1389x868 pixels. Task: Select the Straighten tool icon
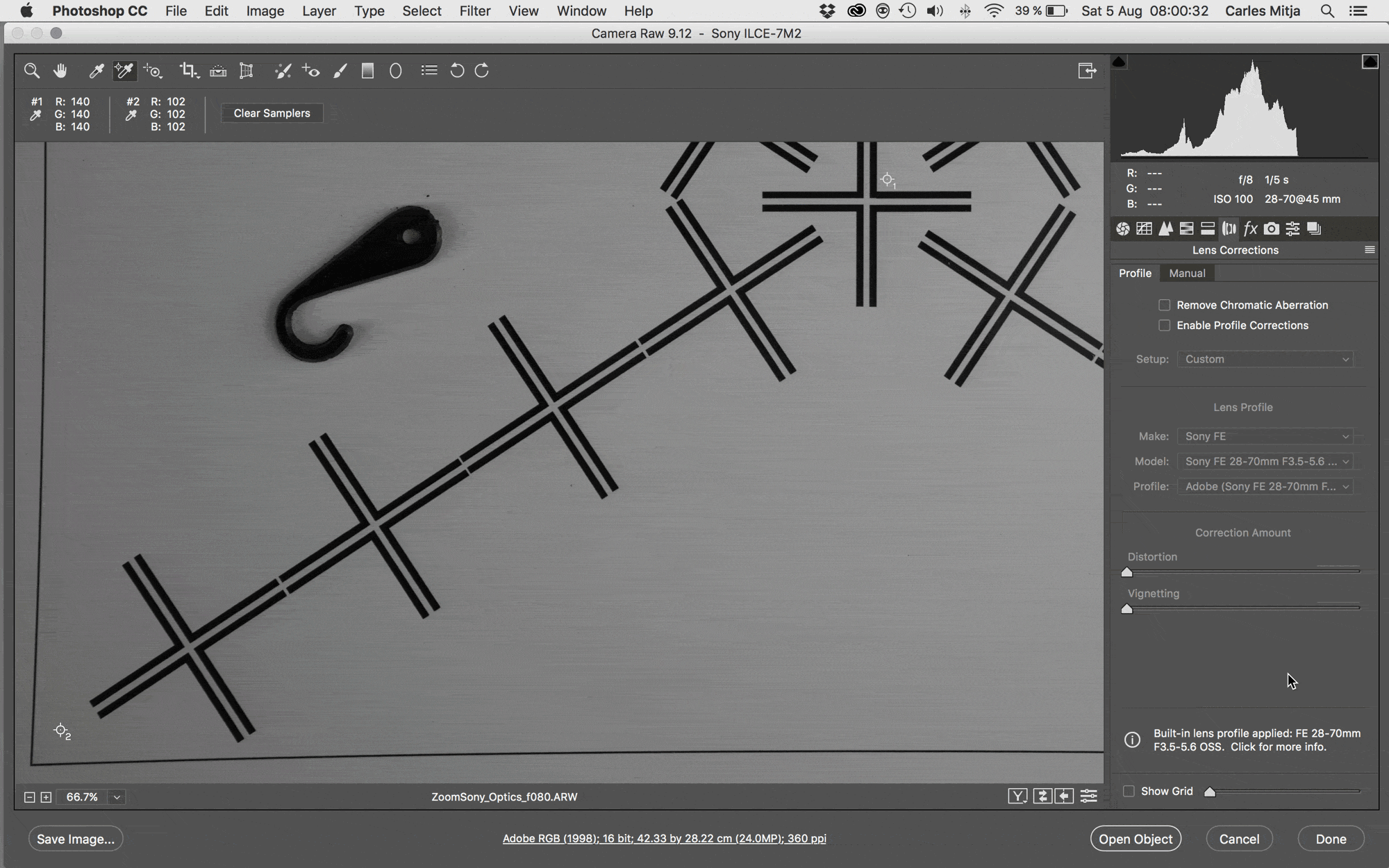(218, 70)
